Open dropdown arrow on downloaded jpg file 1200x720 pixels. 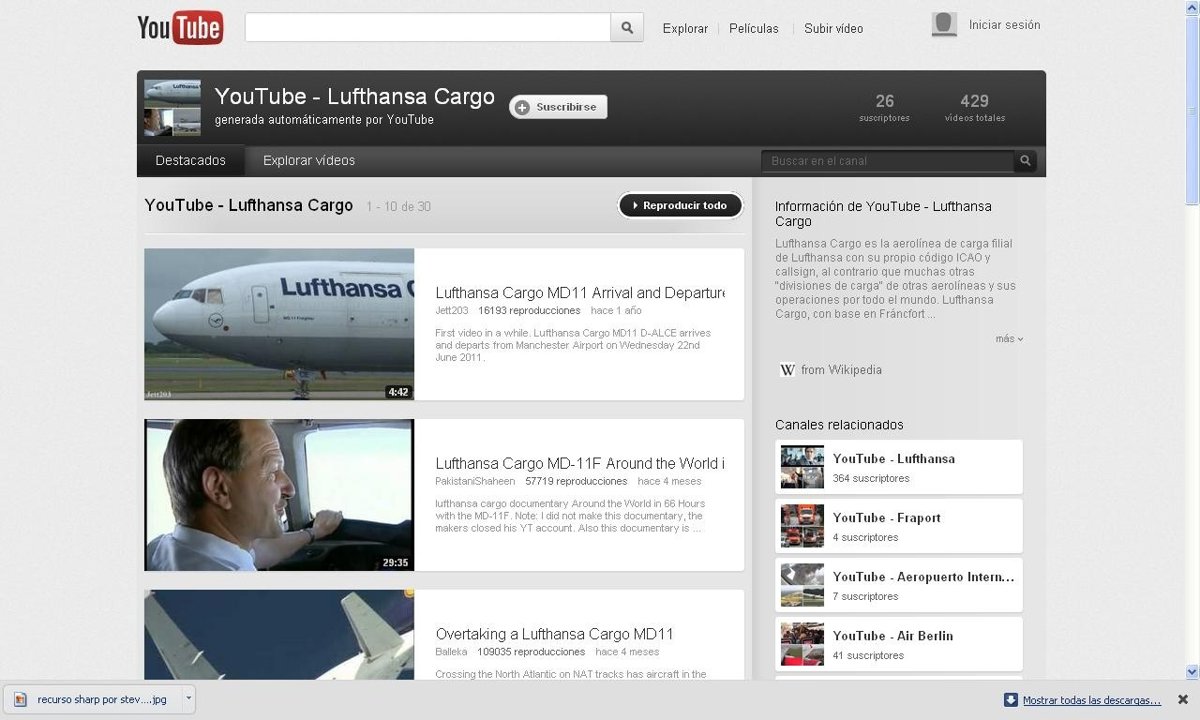tap(189, 700)
